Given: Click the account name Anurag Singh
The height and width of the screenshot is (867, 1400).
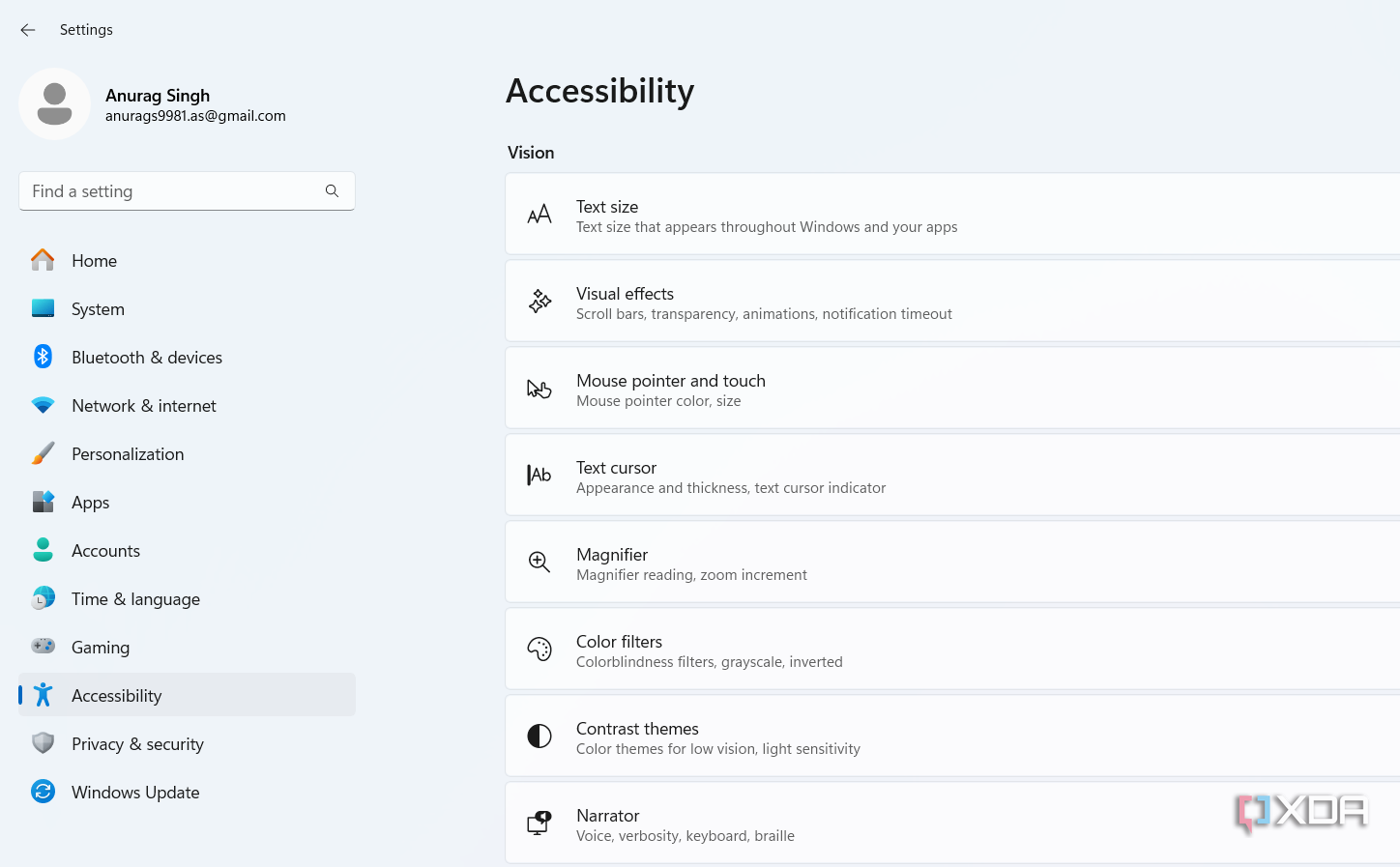Looking at the screenshot, I should 158,96.
